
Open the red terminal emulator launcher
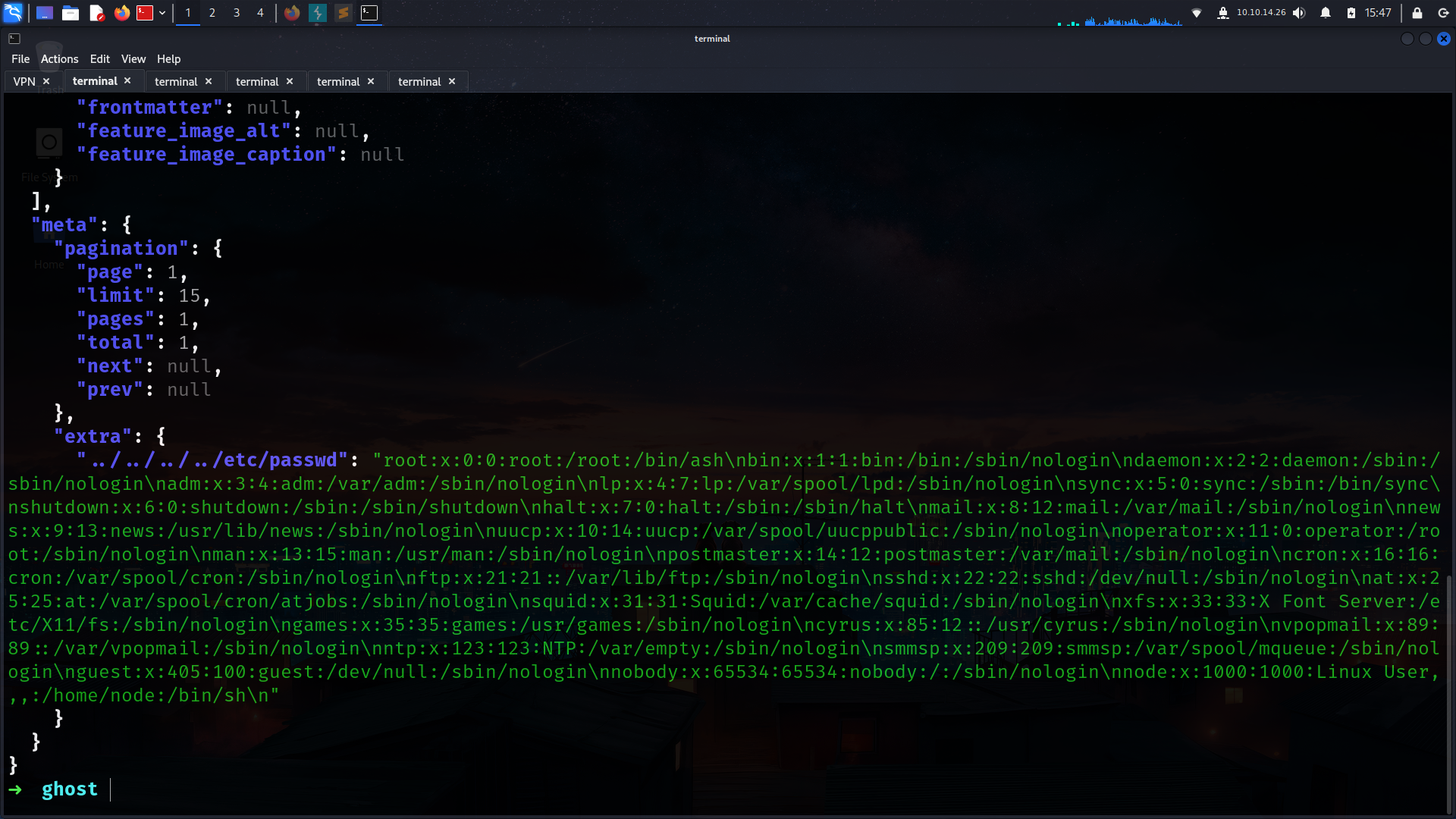pyautogui.click(x=145, y=13)
